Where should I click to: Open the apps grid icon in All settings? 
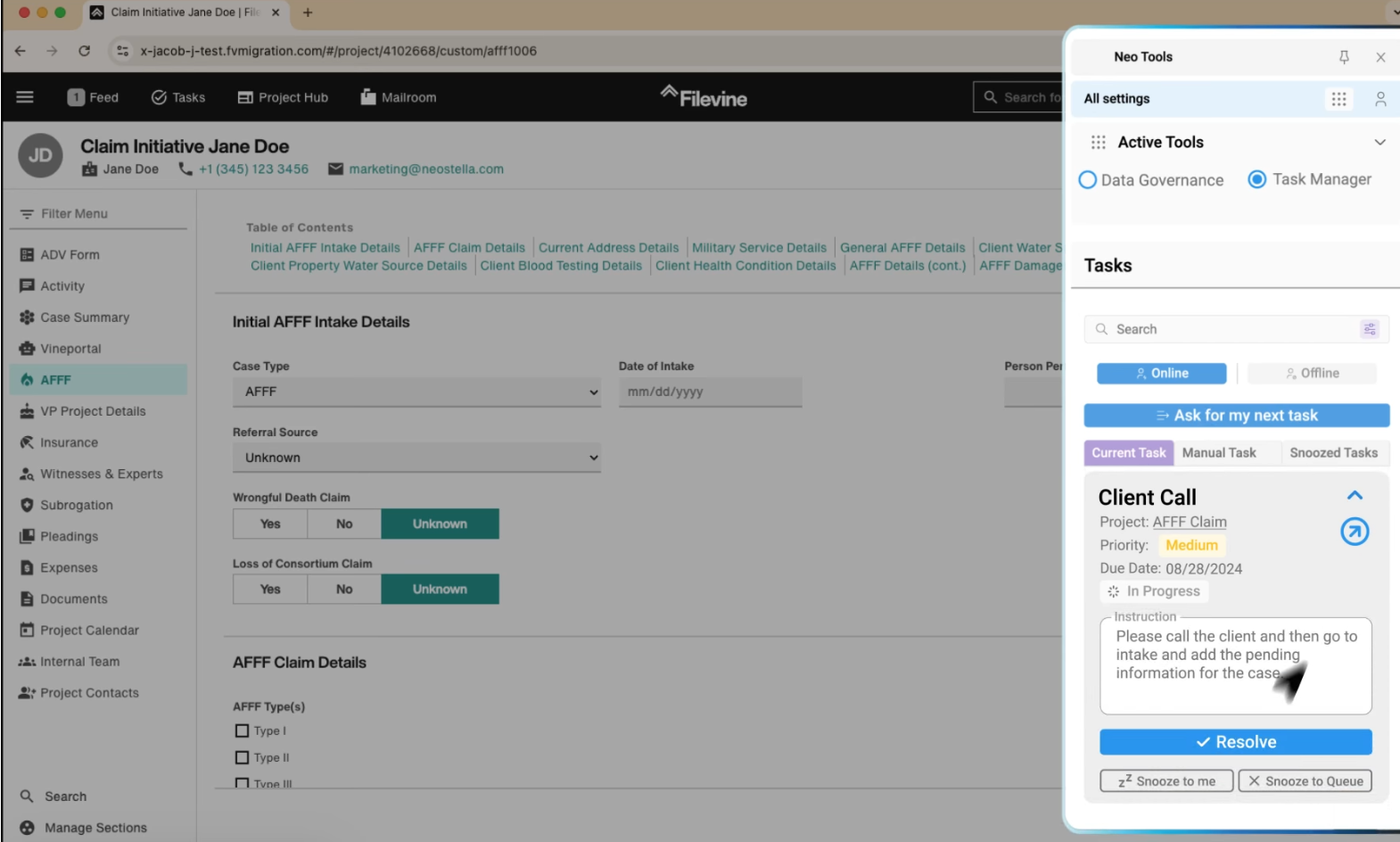pos(1338,99)
